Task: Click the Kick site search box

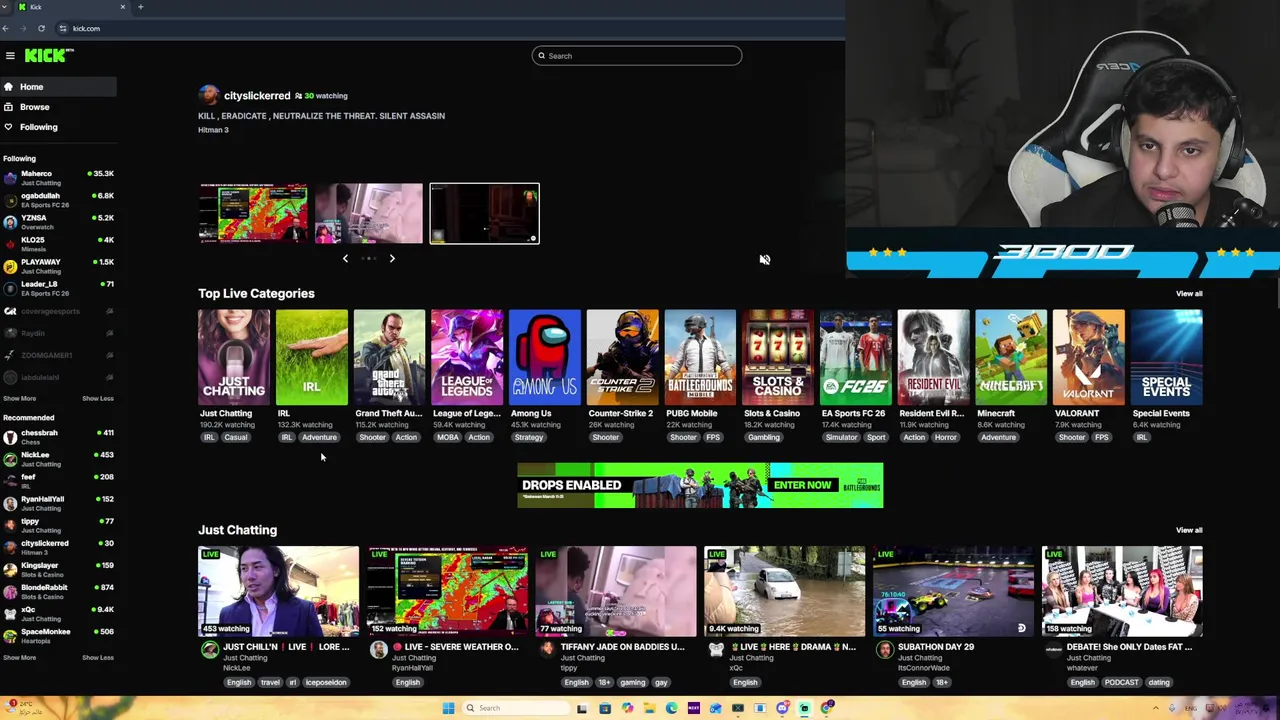Action: pos(637,56)
